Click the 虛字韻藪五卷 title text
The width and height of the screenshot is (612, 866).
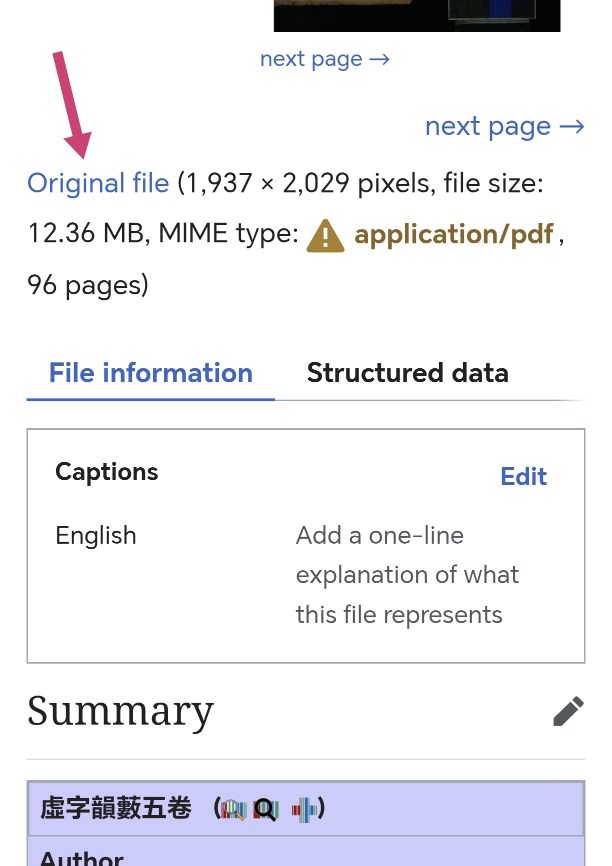tap(116, 809)
